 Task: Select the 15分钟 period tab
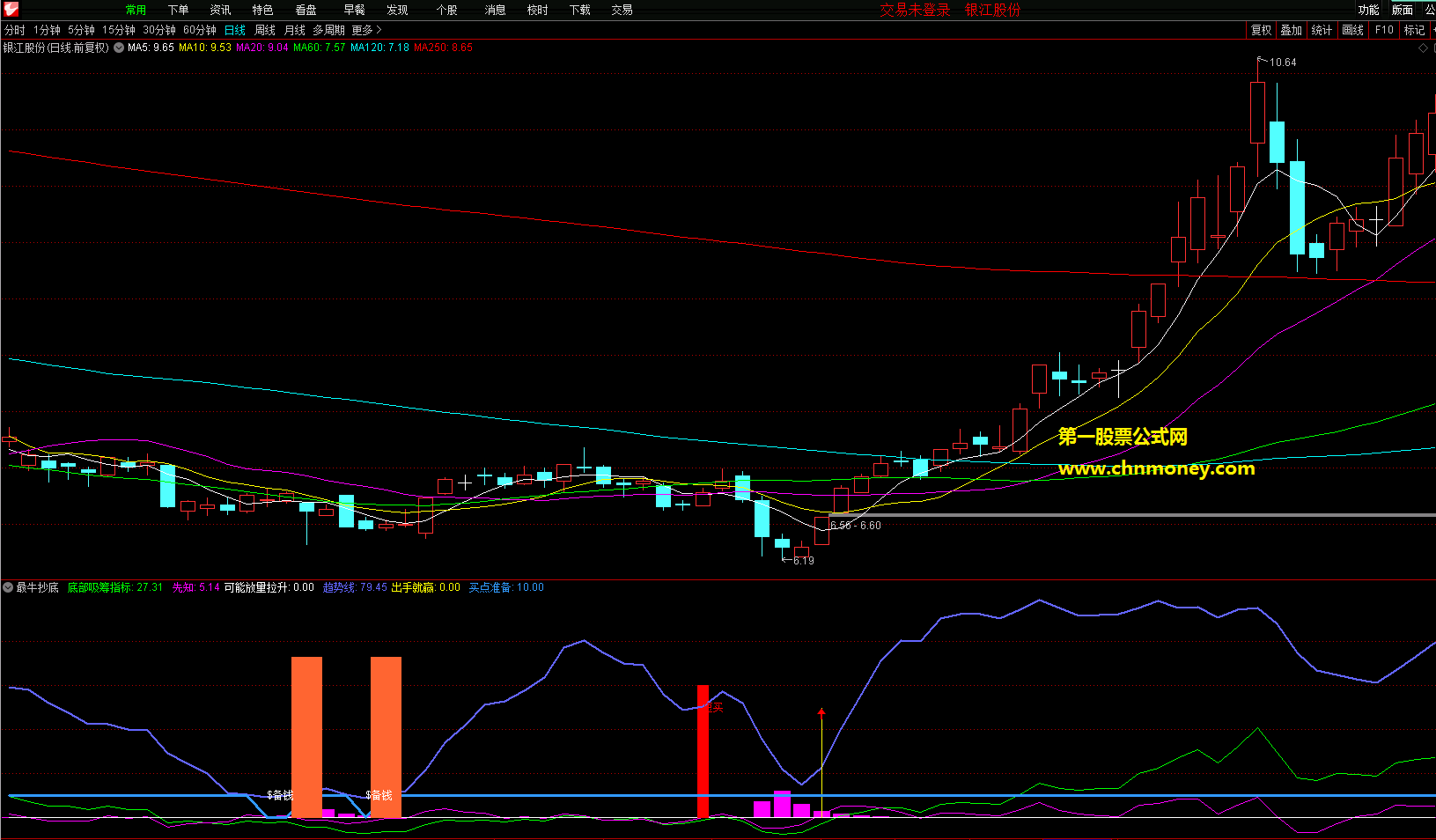point(119,30)
